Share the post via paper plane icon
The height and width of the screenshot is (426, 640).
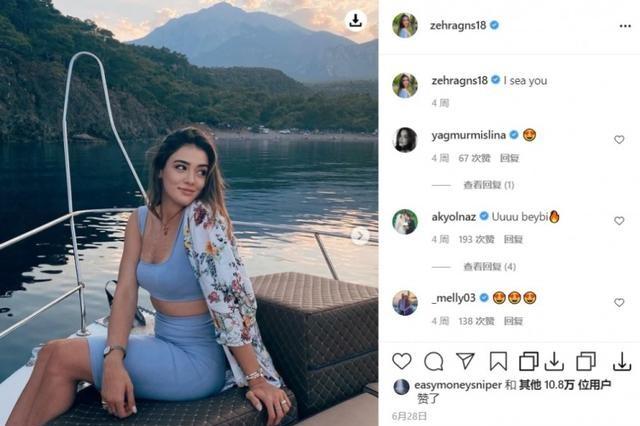[x=465, y=361]
